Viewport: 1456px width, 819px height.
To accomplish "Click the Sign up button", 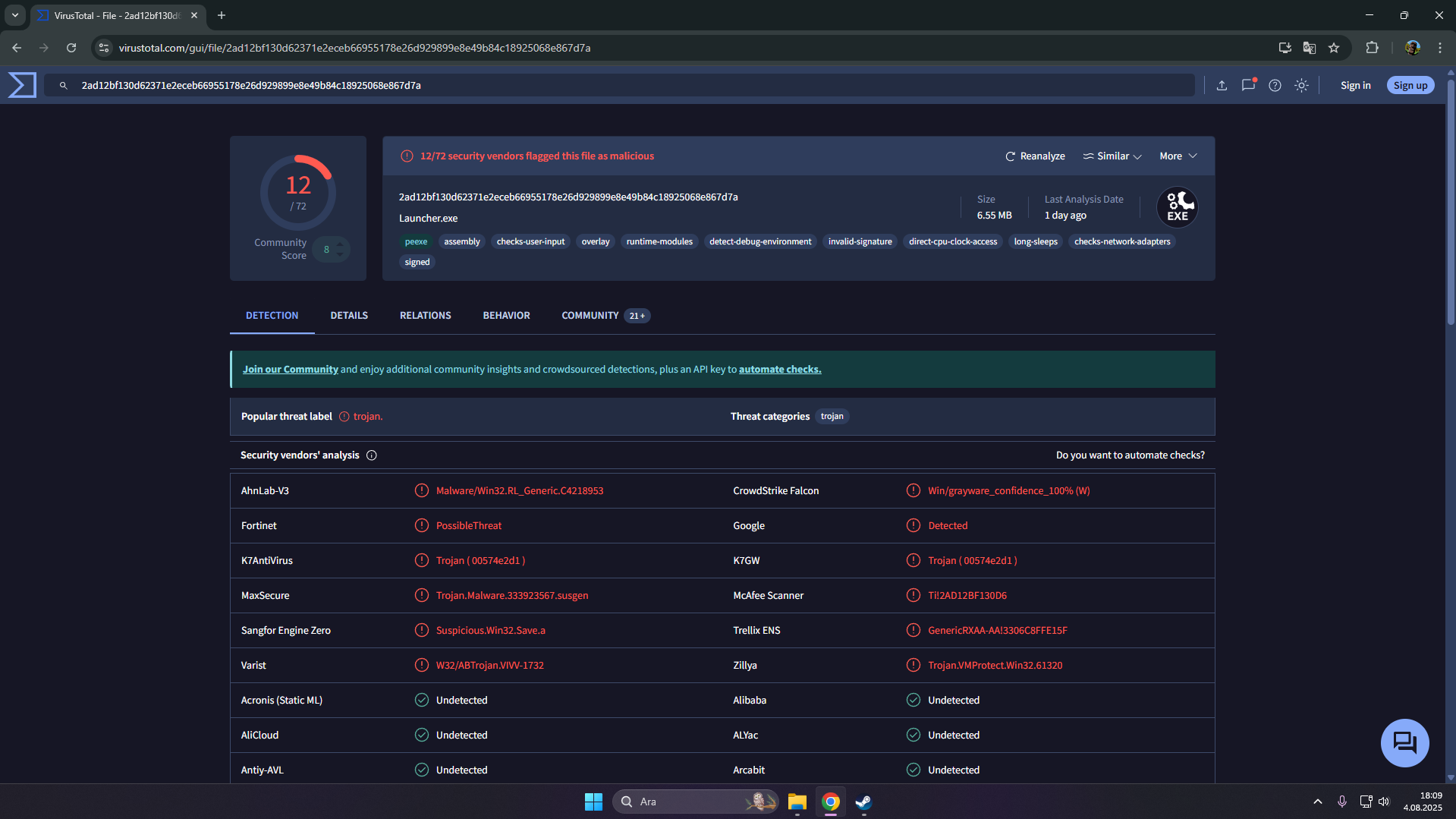I will click(1410, 86).
